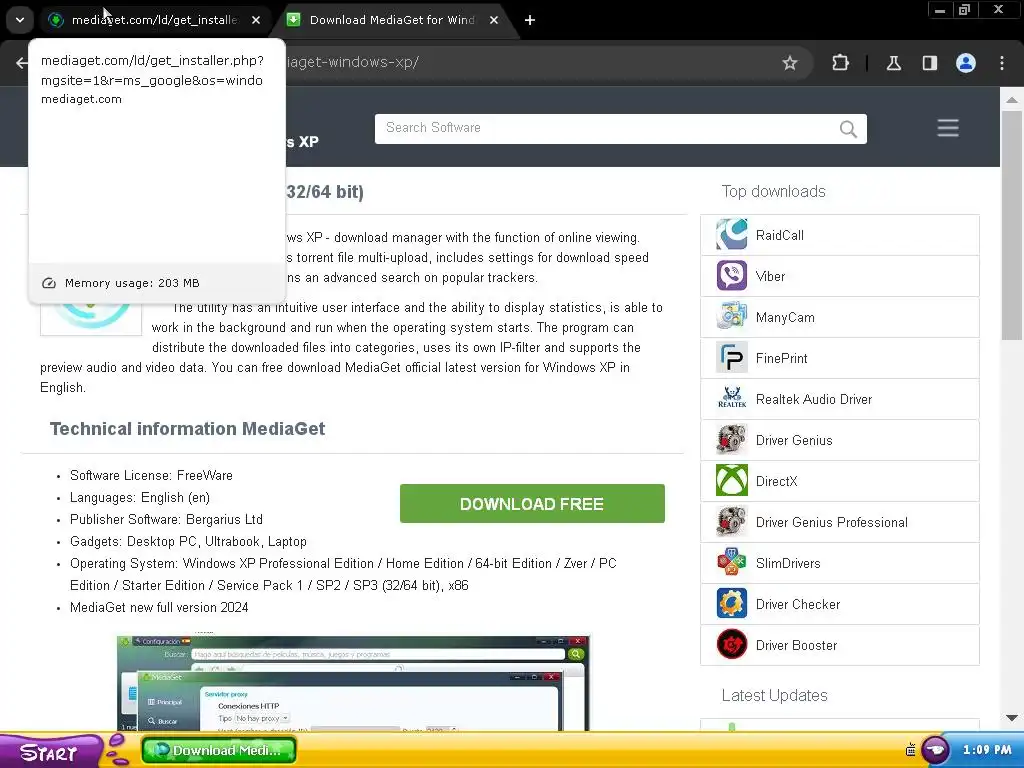Open the Driver Checker link text
Image resolution: width=1024 pixels, height=768 pixels.
[798, 605]
